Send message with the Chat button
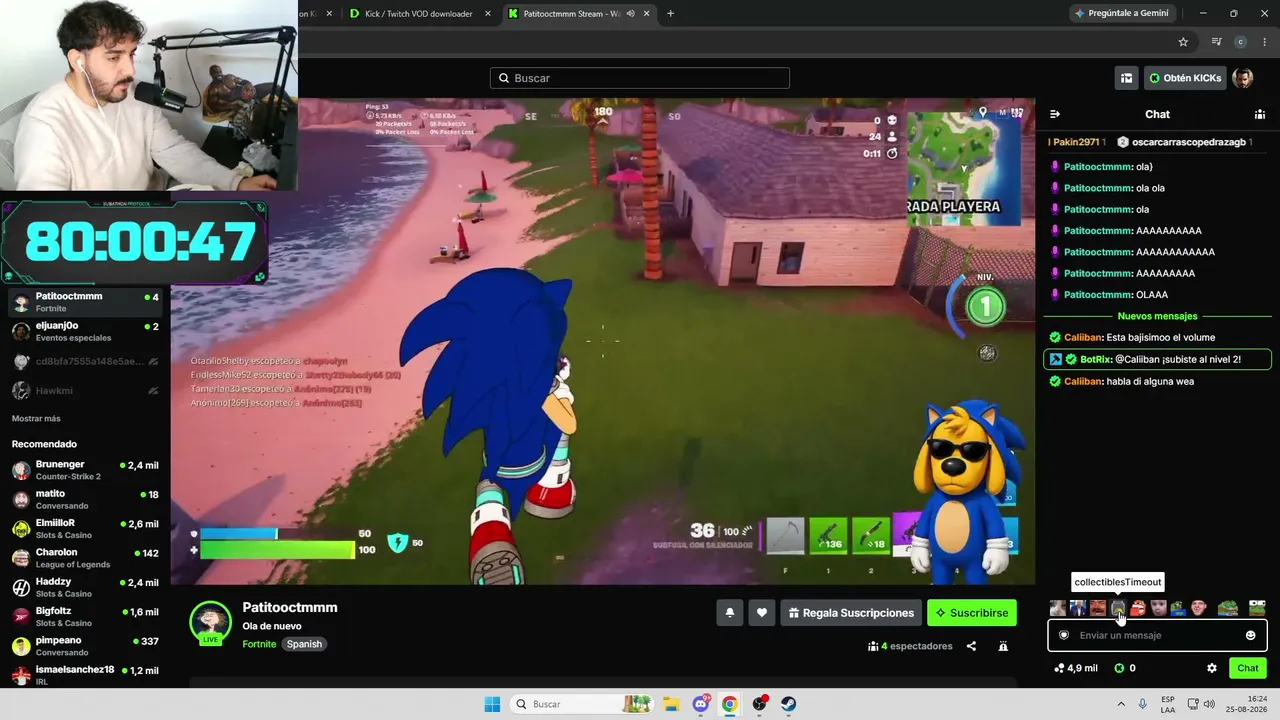The height and width of the screenshot is (720, 1280). tap(1248, 668)
